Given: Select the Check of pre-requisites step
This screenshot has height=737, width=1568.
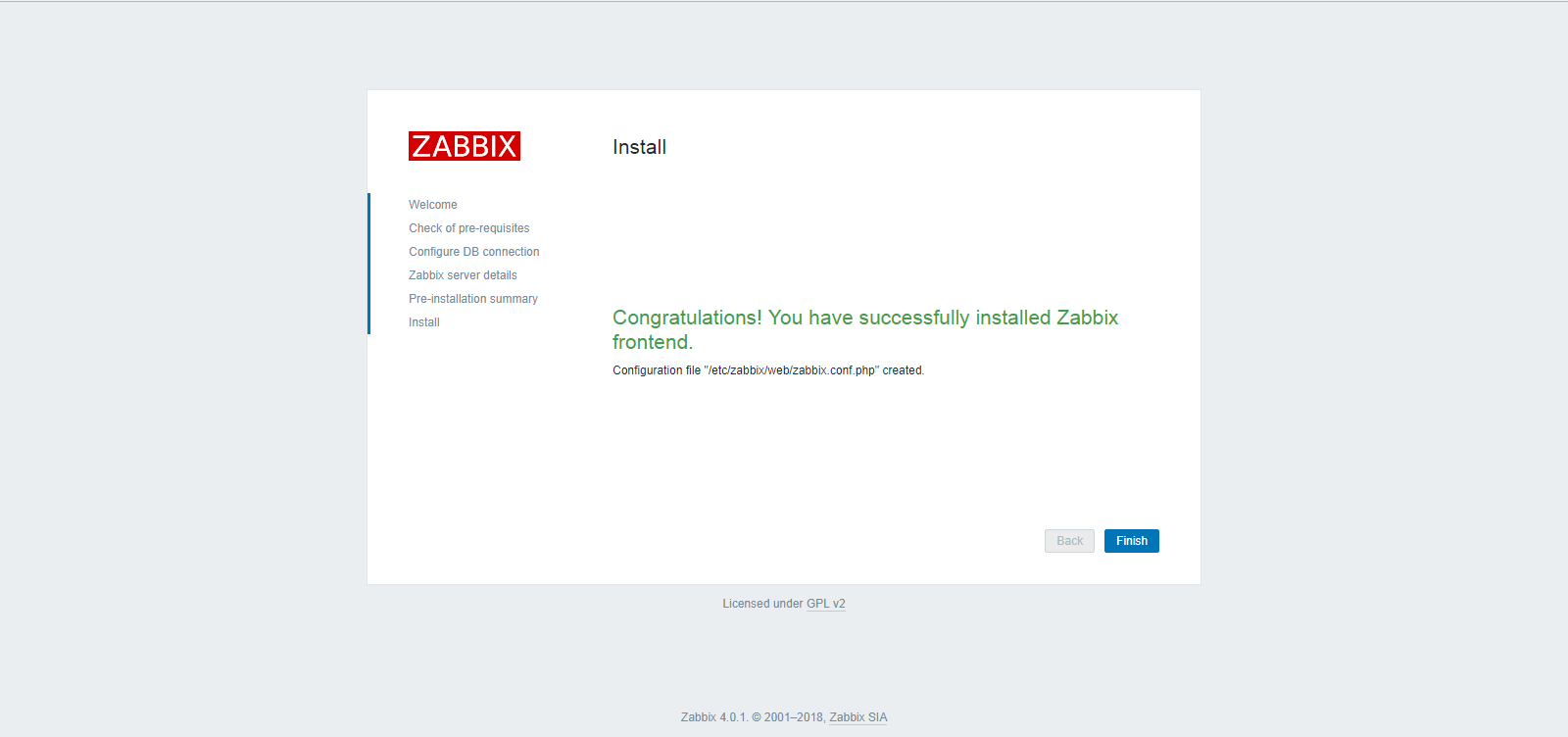Looking at the screenshot, I should [469, 228].
